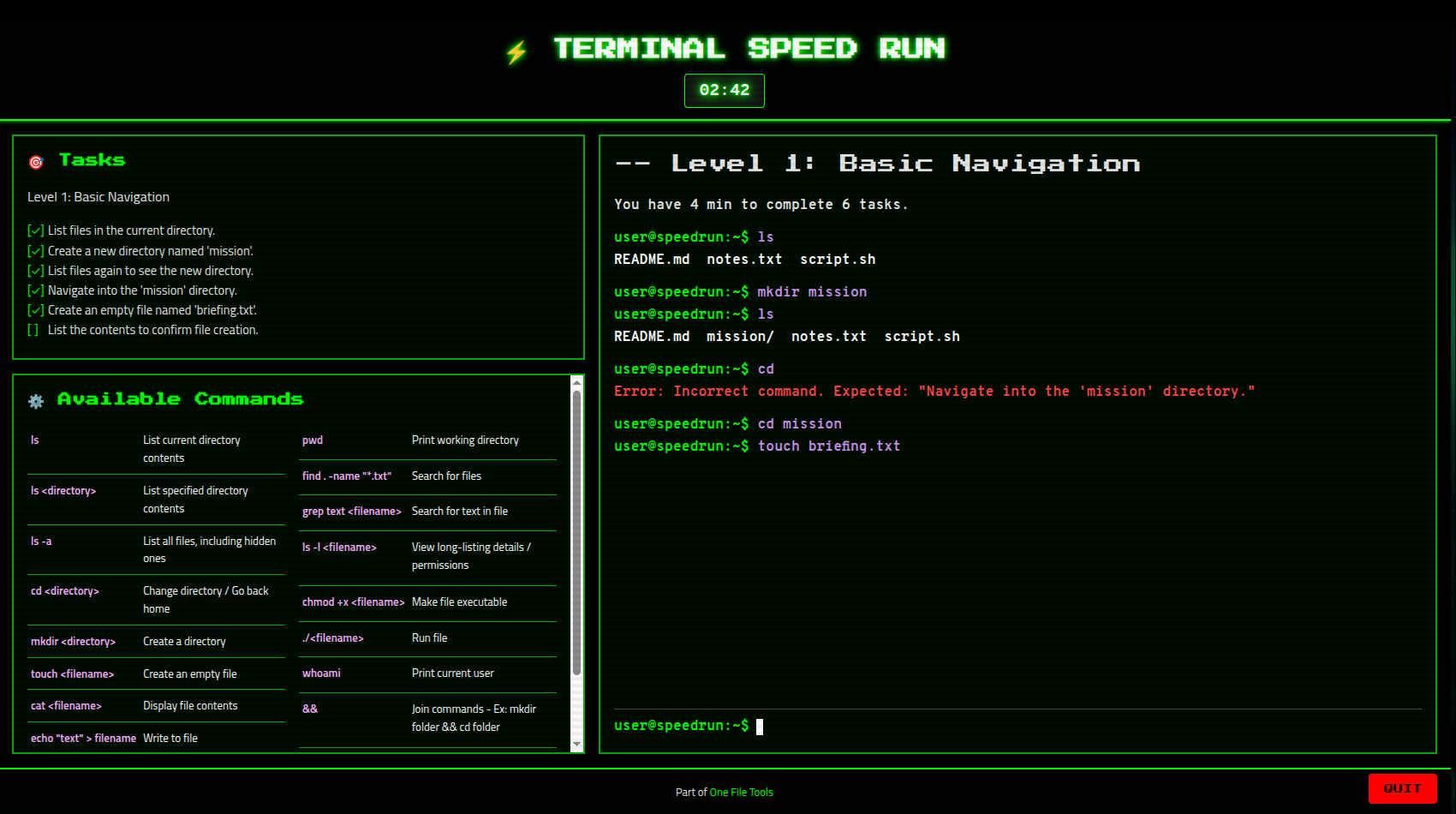Click the Level 1: Basic Navigation terminal heading

pos(878,164)
